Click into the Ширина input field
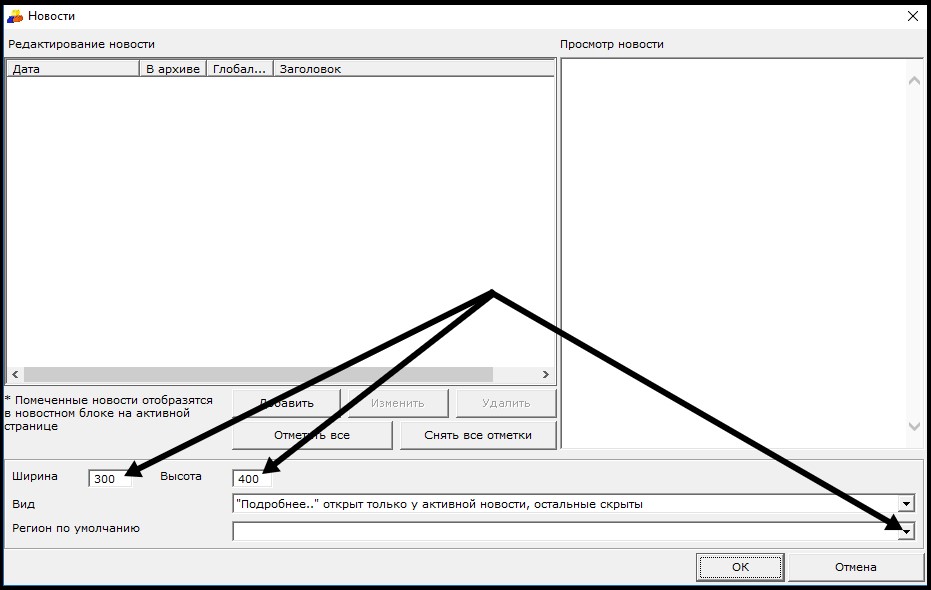Screen dimensions: 931x590 (108, 479)
